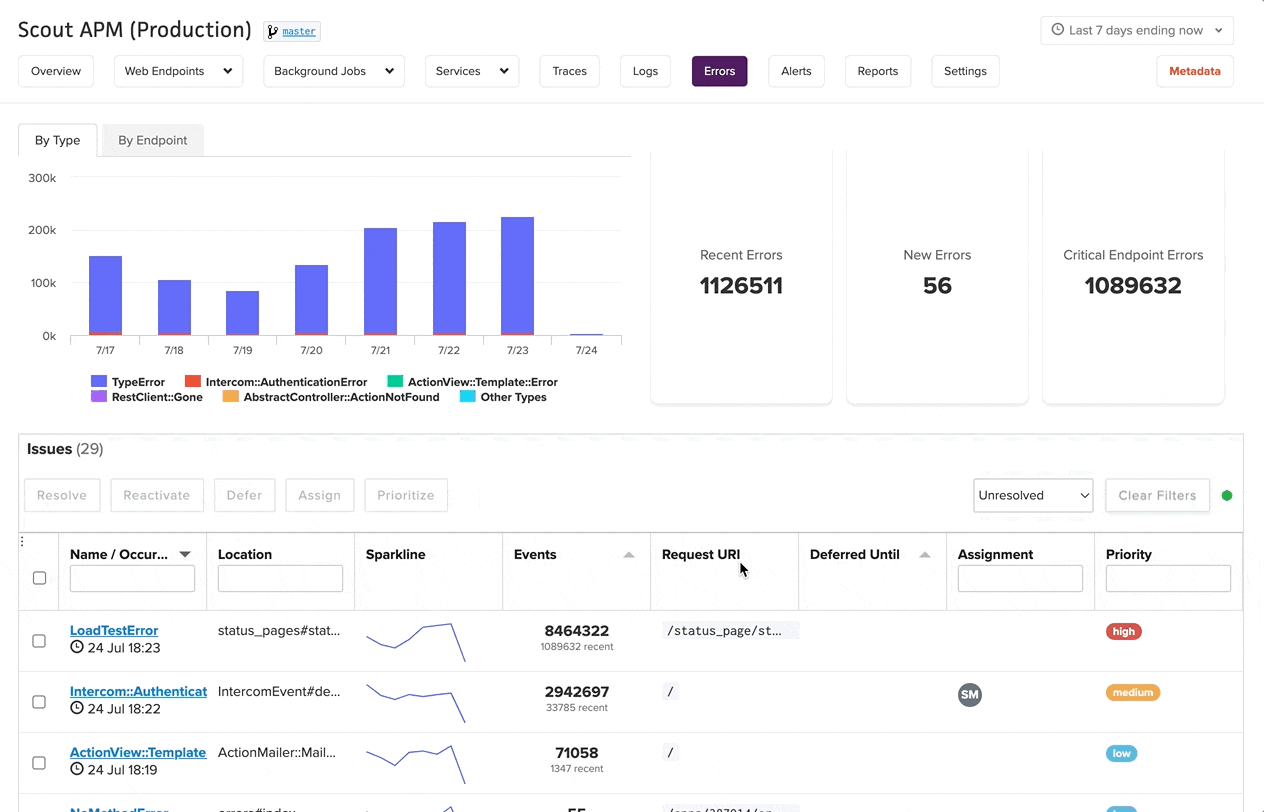The height and width of the screenshot is (812, 1264).
Task: Click the medium priority badge
Action: coord(1133,692)
